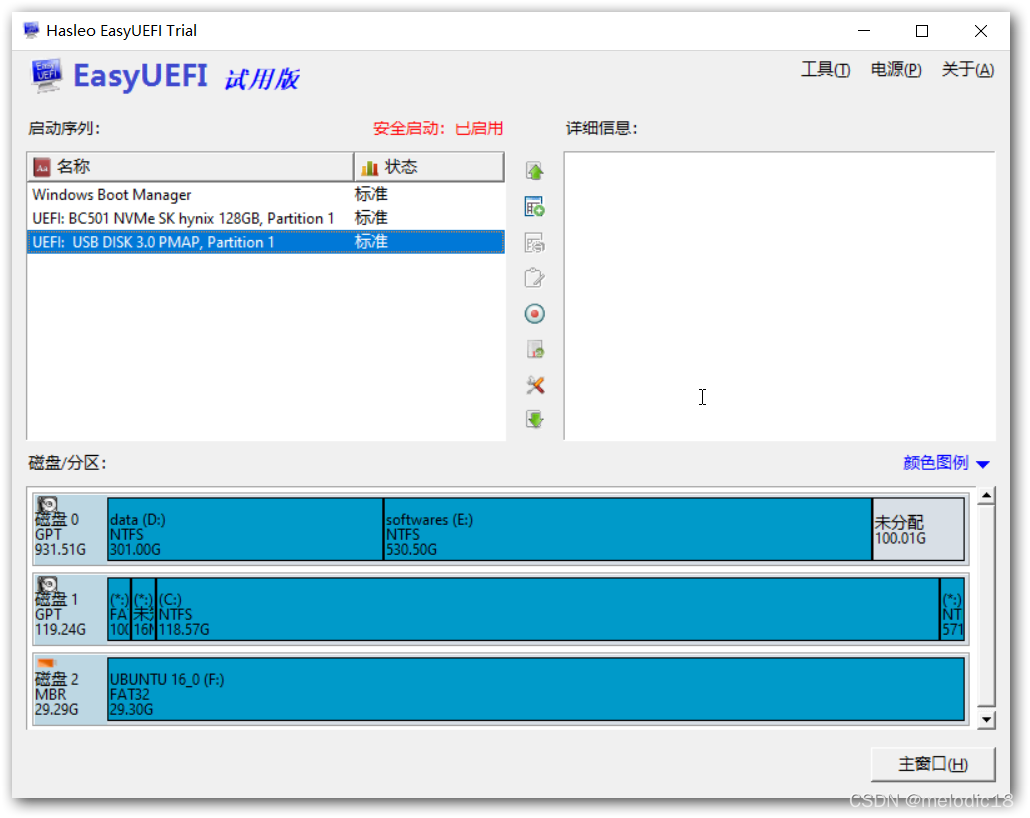Click the Aa icon in 名称 column header
The width and height of the screenshot is (1030, 818).
point(41,166)
